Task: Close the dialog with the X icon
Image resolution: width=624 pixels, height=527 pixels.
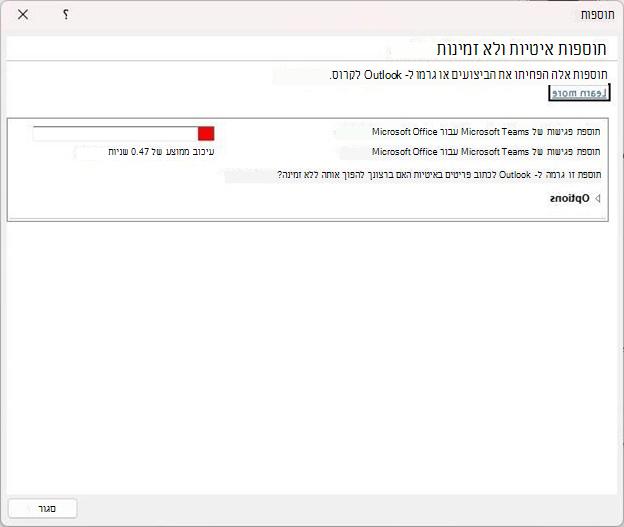Action: coord(23,15)
